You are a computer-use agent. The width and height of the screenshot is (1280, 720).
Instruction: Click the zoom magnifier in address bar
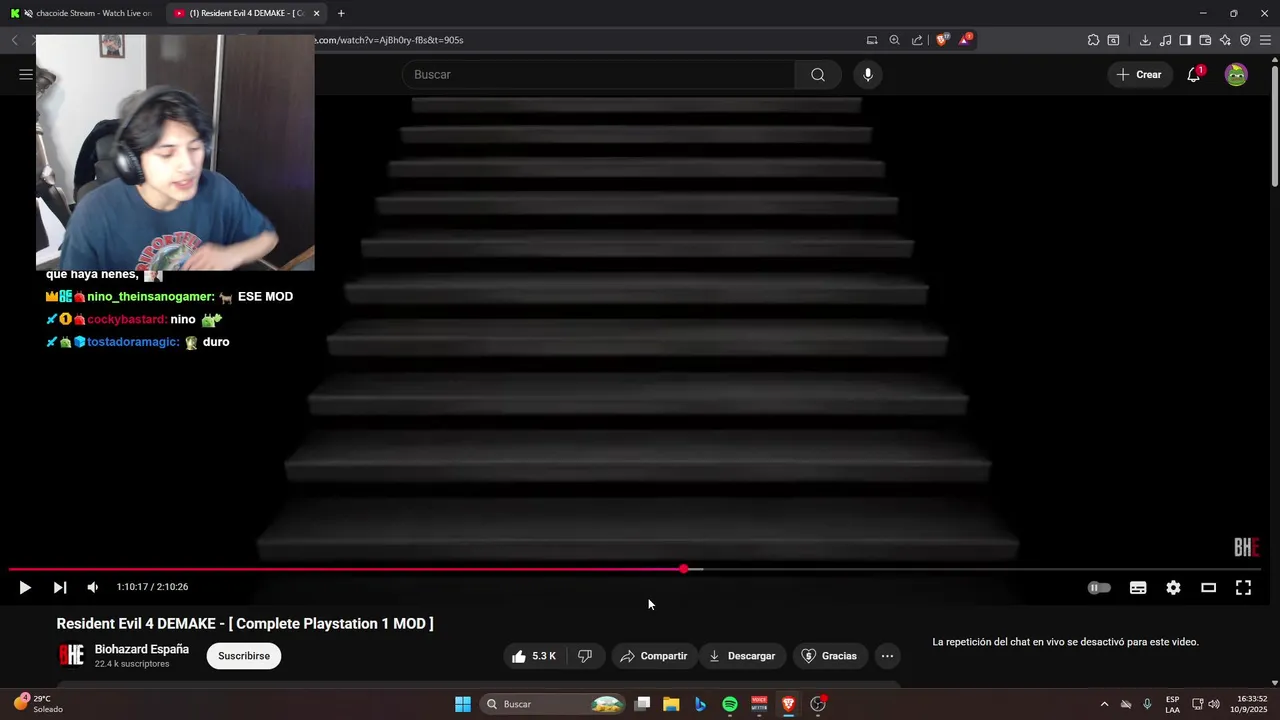coord(895,40)
